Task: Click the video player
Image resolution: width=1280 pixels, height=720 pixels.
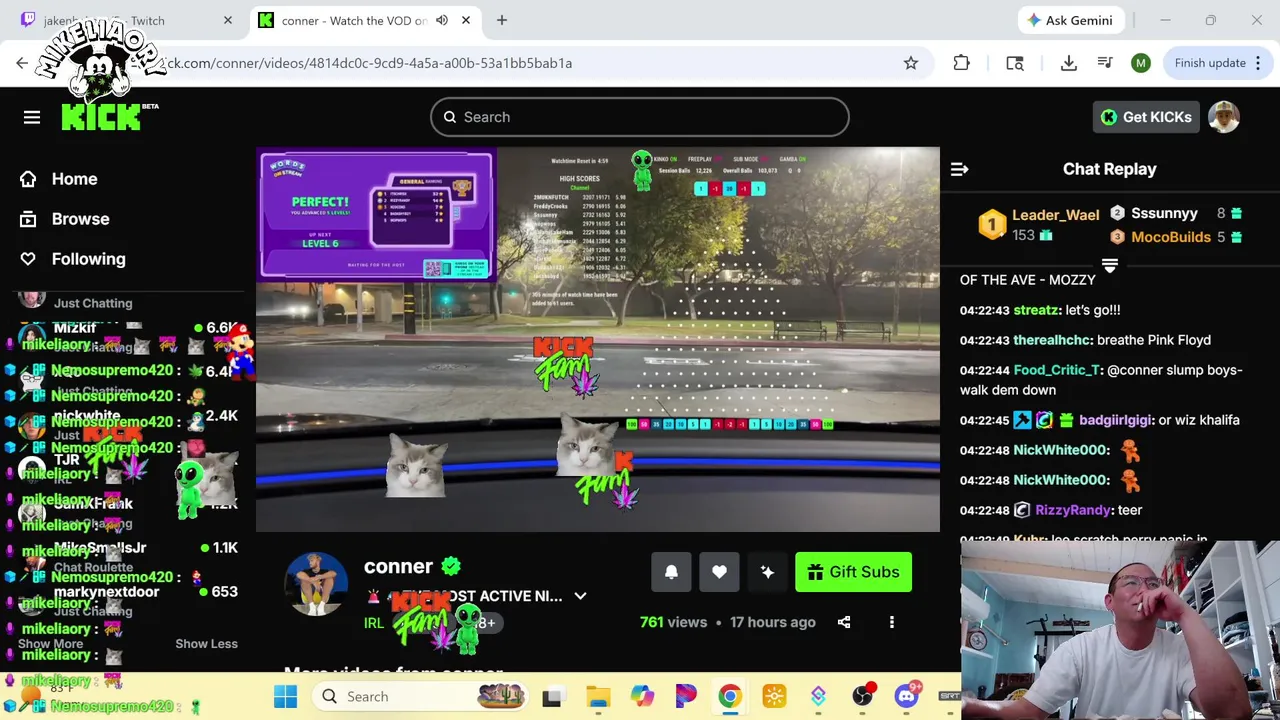Action: 598,339
